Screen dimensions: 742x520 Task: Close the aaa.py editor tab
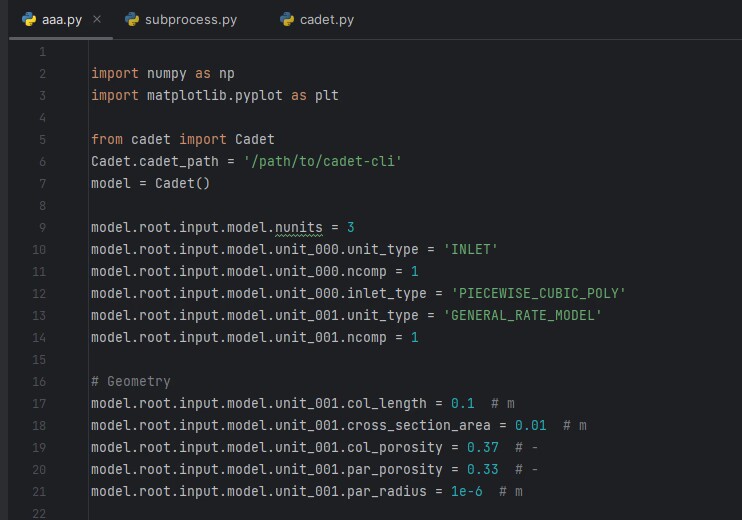tap(97, 19)
